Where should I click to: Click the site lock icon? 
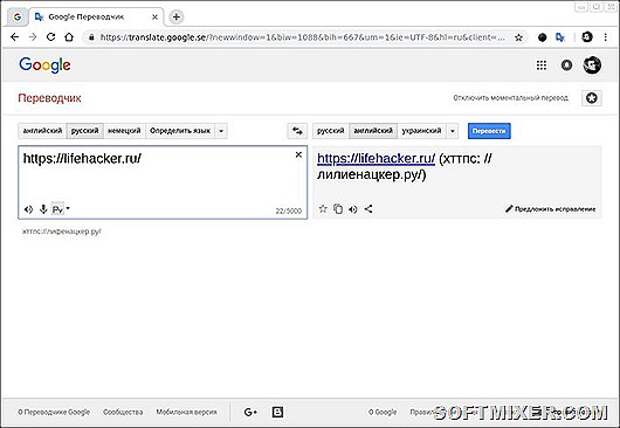coord(91,38)
